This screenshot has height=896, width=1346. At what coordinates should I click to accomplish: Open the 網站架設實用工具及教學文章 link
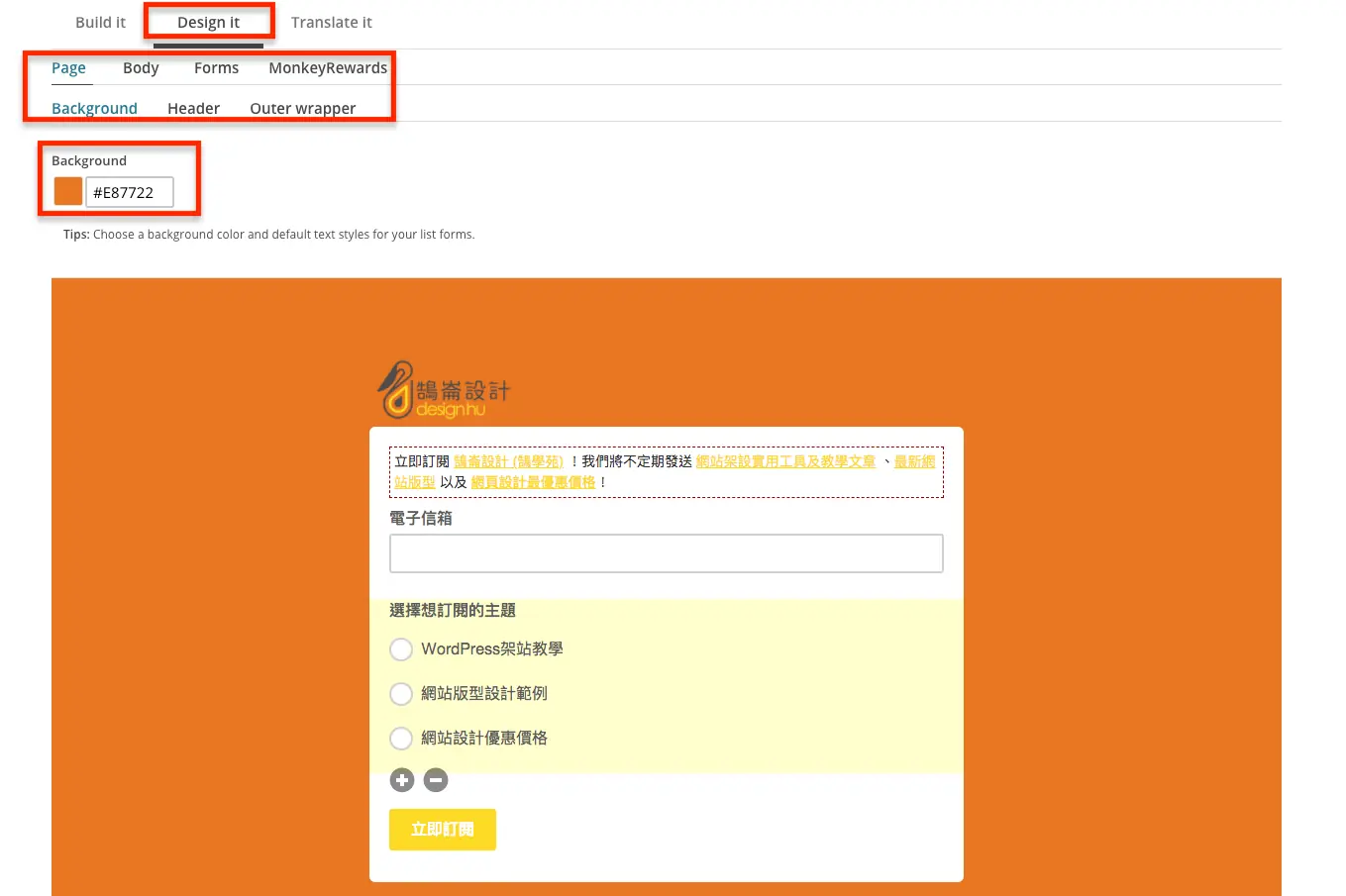click(x=785, y=461)
